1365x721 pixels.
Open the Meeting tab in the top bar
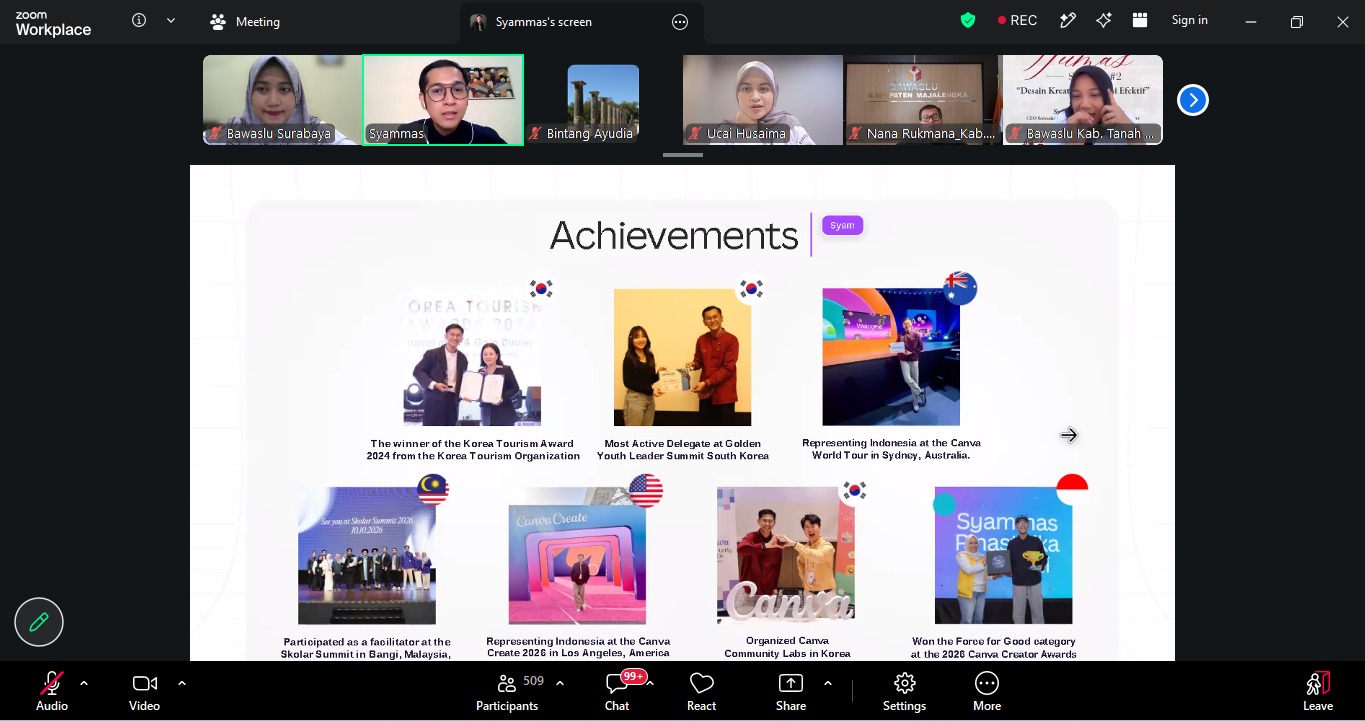click(x=245, y=21)
